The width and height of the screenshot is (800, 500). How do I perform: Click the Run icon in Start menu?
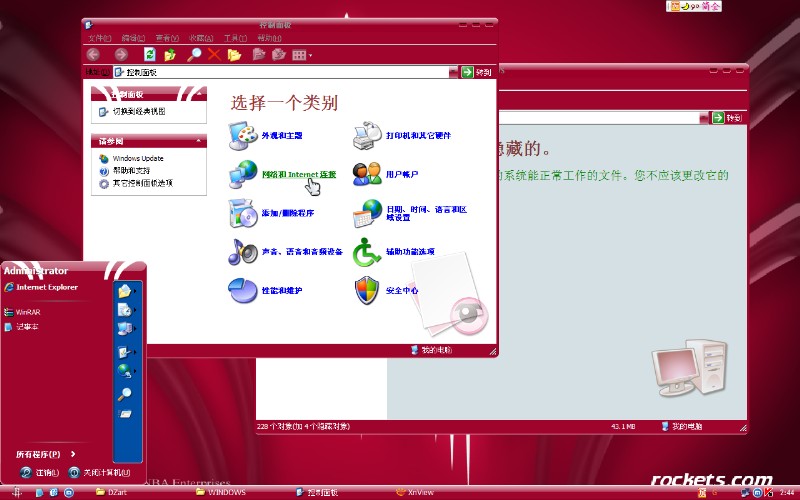(125, 414)
